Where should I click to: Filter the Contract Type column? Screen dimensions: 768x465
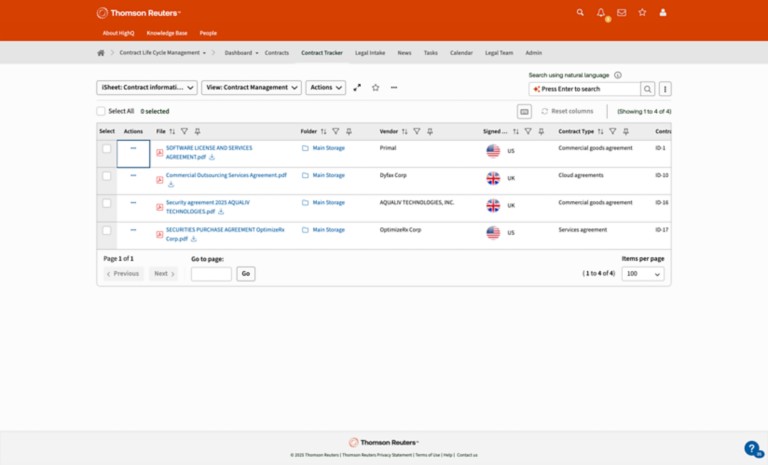tap(613, 131)
